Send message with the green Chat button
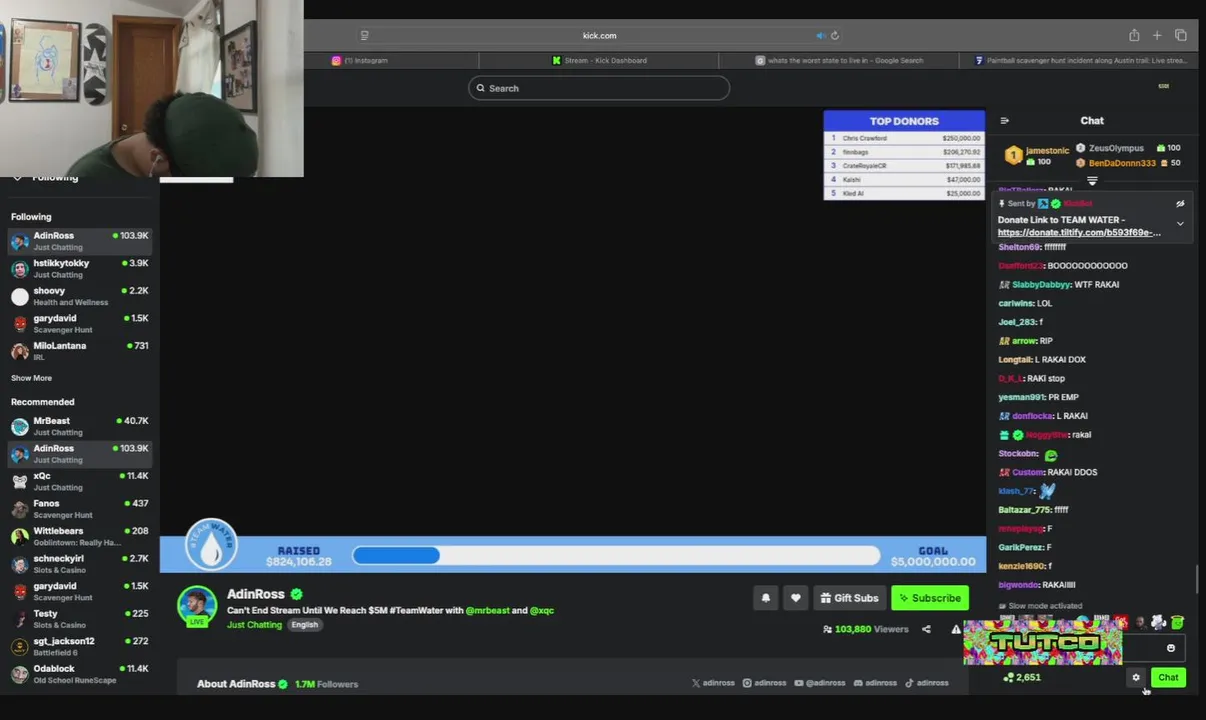1206x720 pixels. pyautogui.click(x=1168, y=677)
